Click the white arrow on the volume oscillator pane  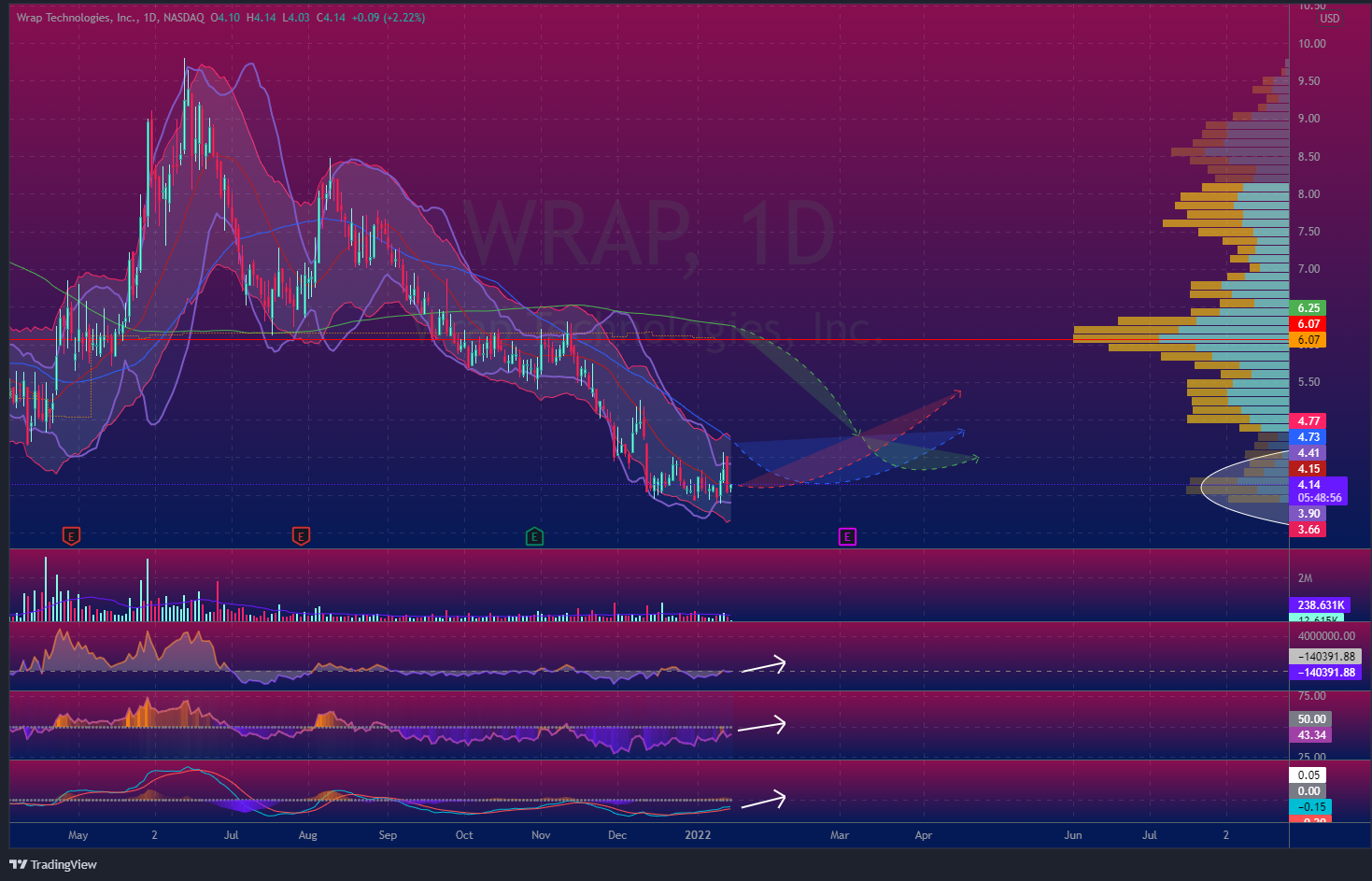(762, 665)
